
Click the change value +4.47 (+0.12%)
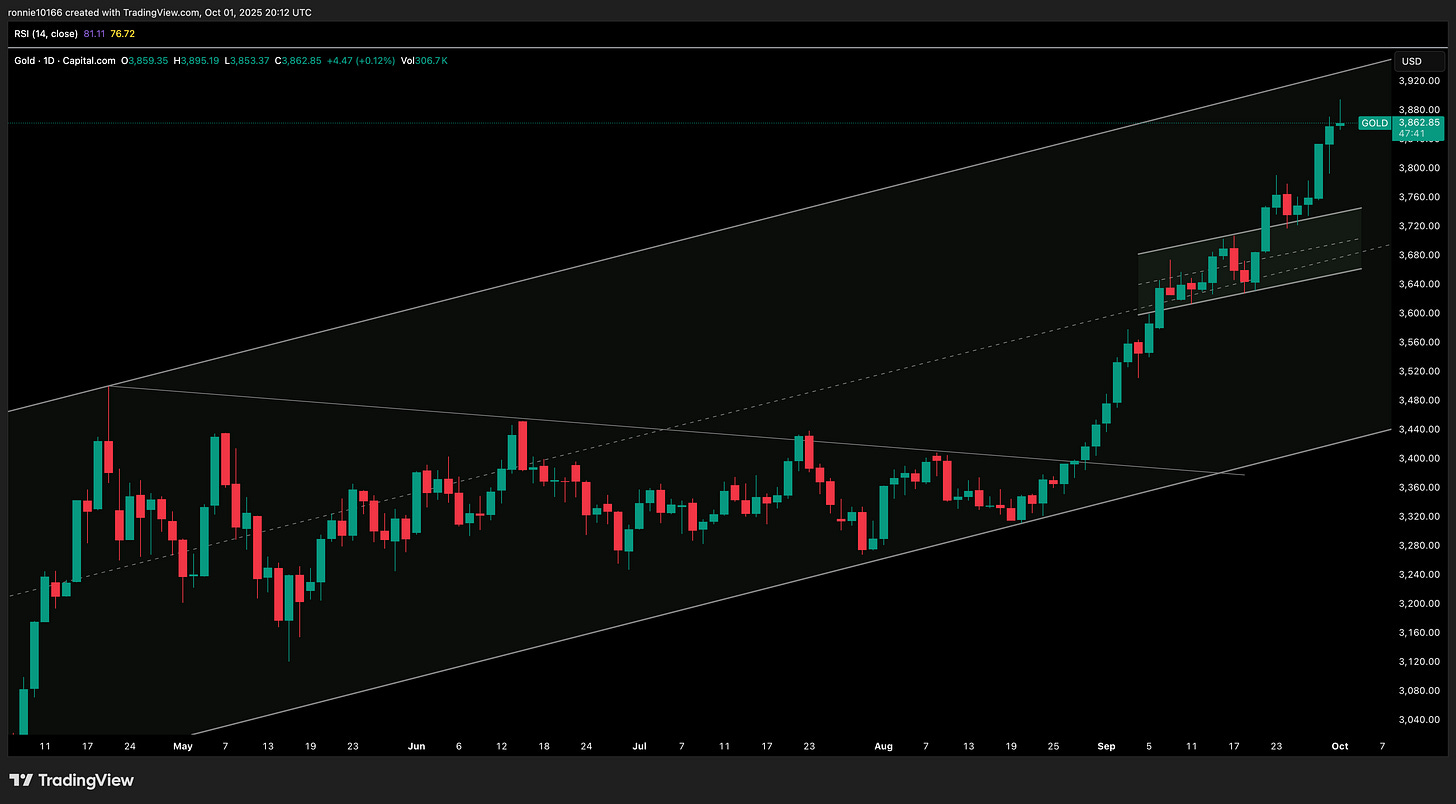[362, 61]
